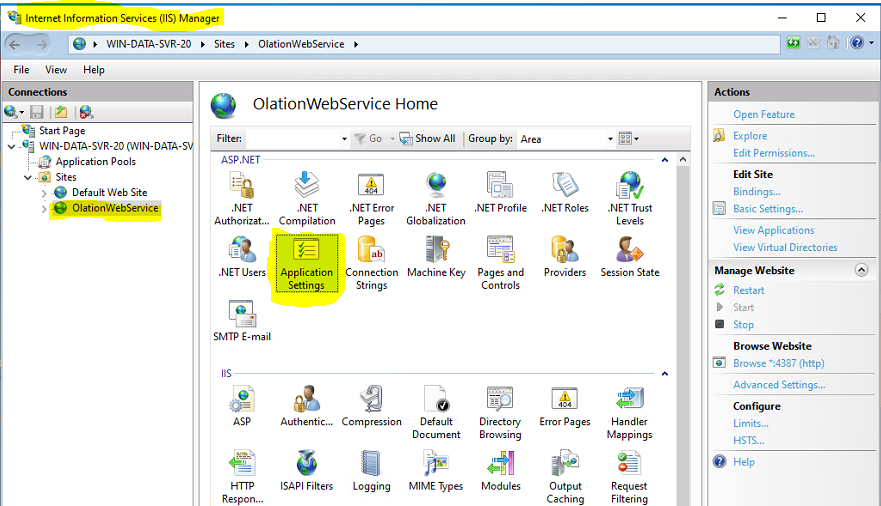Click the Save connections toolbar icon
This screenshot has height=506, width=881.
point(37,112)
